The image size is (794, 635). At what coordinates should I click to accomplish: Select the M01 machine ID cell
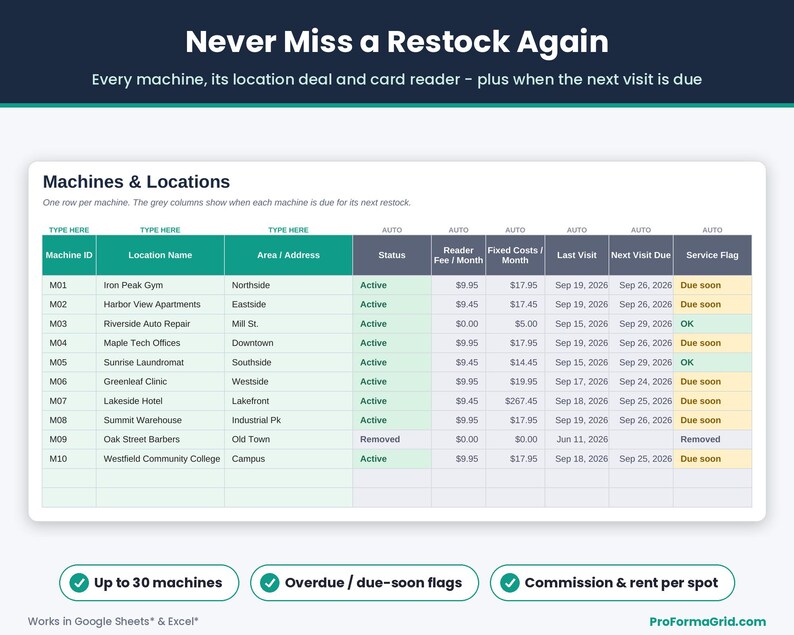tap(69, 285)
